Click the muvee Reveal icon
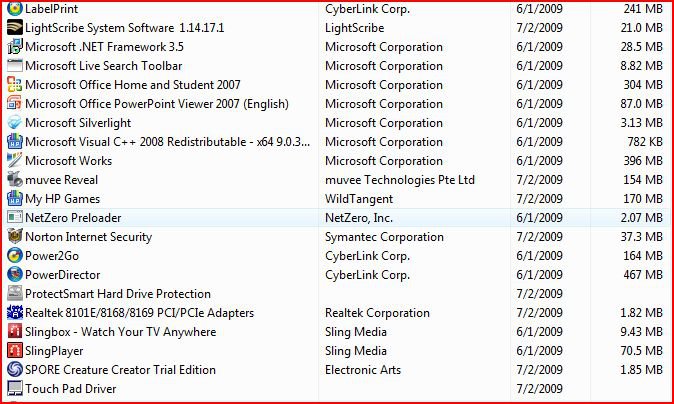 (15, 180)
